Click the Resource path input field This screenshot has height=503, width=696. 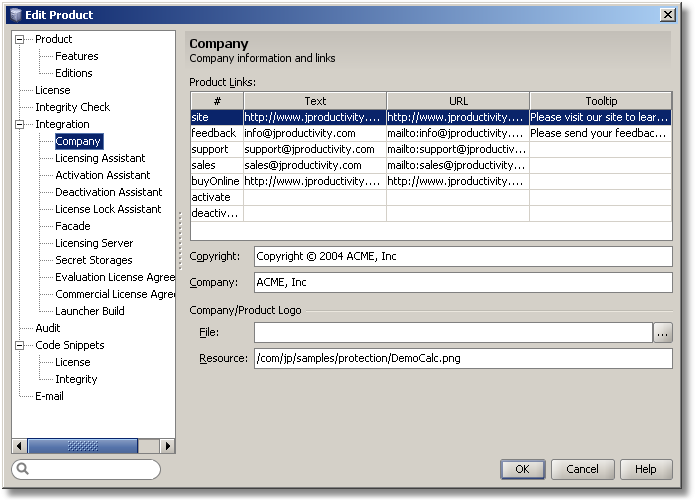pyautogui.click(x=463, y=358)
